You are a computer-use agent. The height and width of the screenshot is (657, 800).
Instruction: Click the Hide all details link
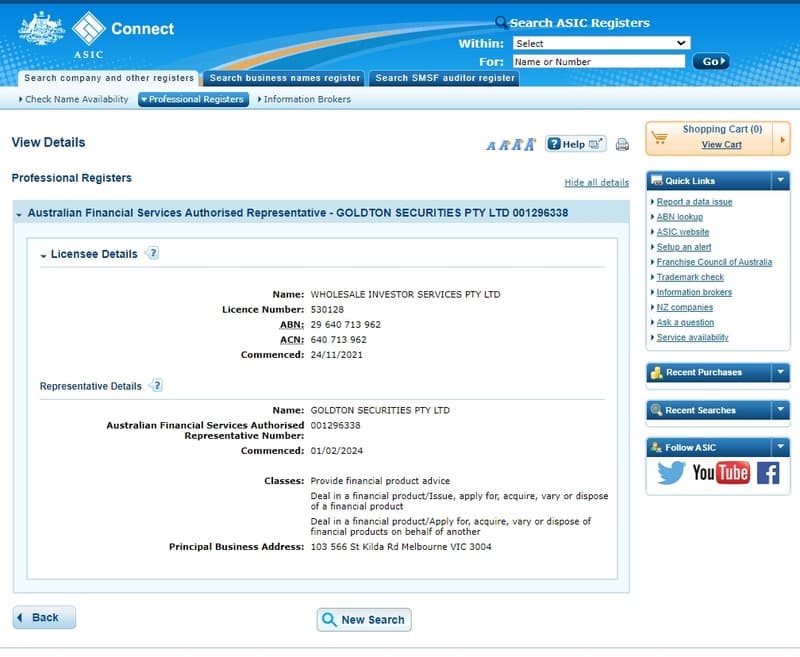click(x=596, y=183)
